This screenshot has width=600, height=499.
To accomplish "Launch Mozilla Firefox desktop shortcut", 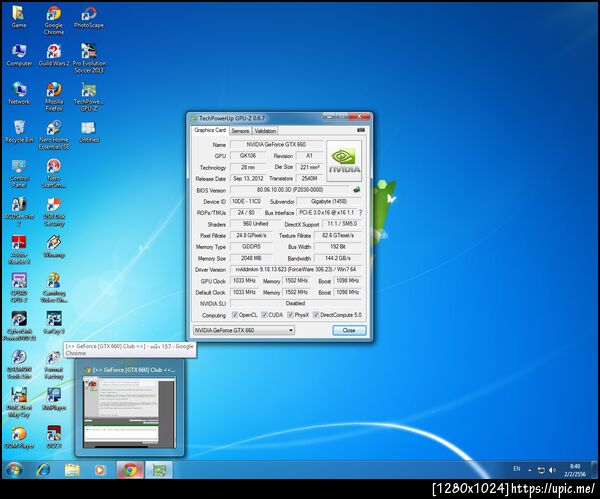I will 54,96.
